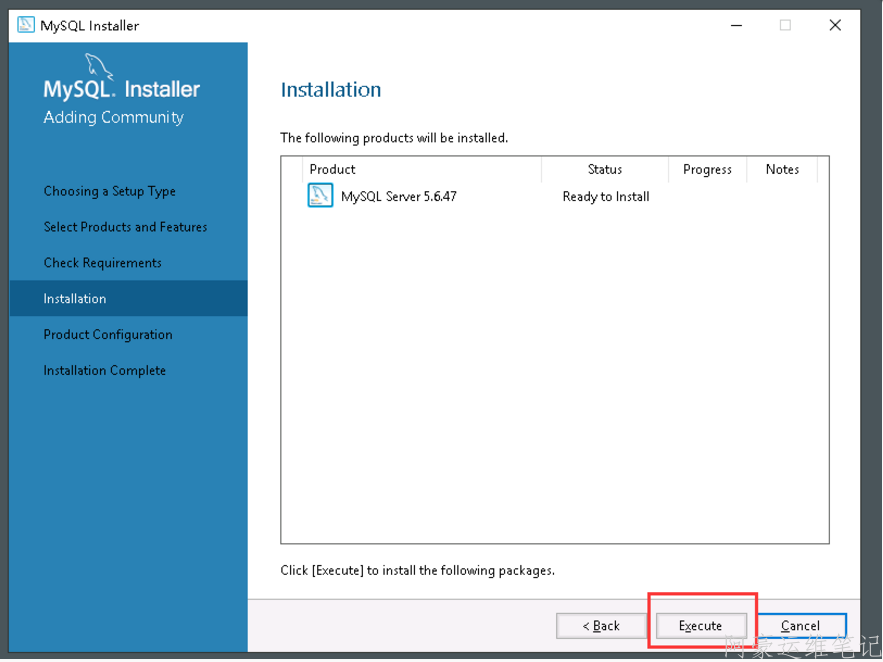Click the MySQL Installer title bar icon
This screenshot has height=662, width=883.
tap(26, 25)
